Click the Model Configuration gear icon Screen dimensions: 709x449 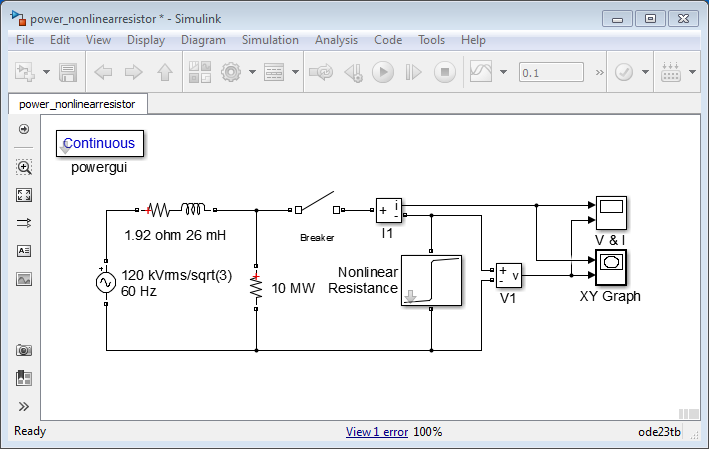(x=232, y=73)
